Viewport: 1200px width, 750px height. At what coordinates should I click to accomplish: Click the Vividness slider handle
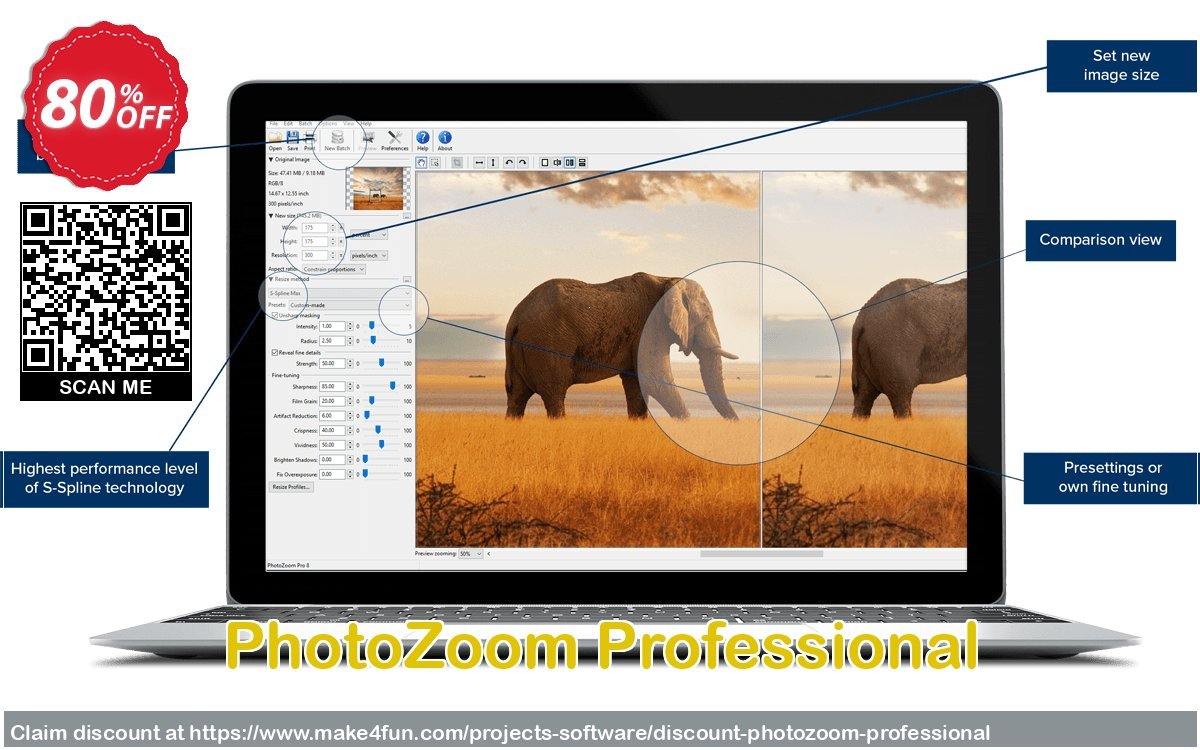[x=381, y=444]
